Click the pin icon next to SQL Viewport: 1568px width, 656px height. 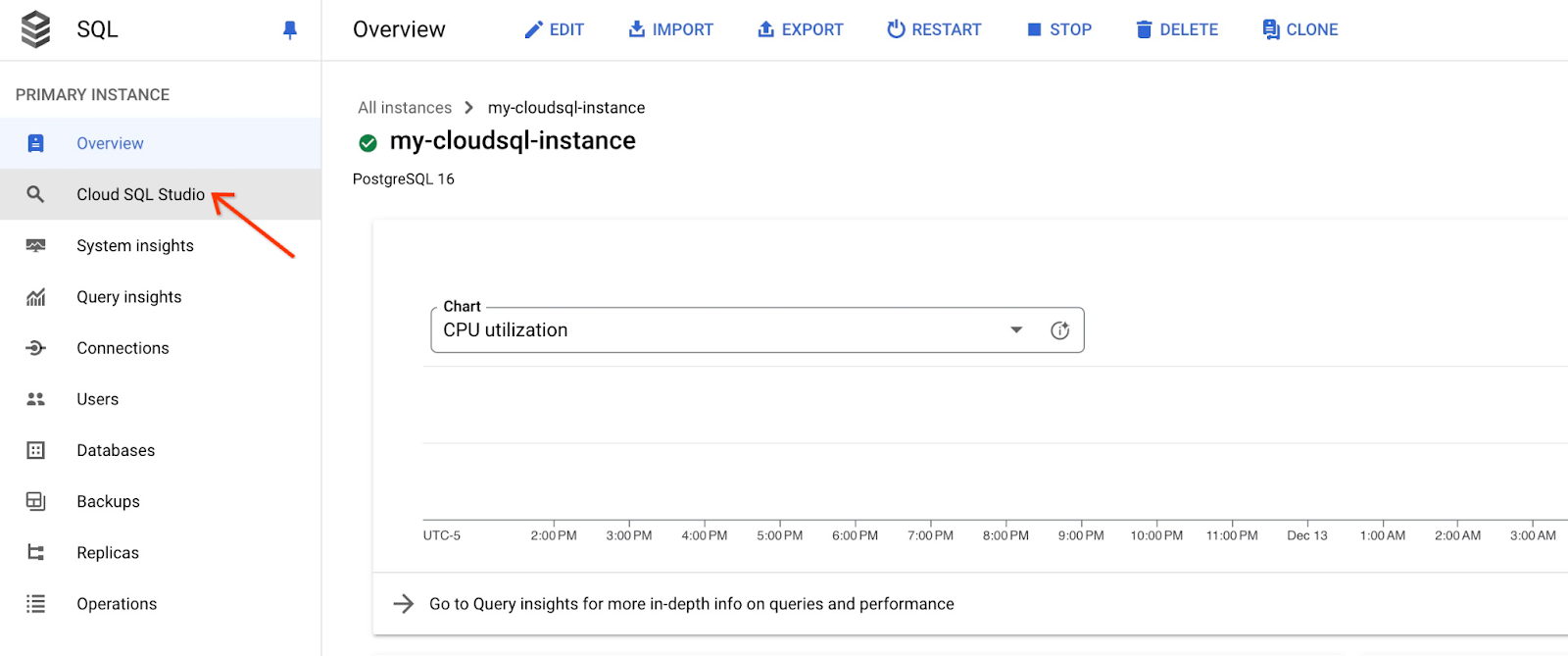290,30
